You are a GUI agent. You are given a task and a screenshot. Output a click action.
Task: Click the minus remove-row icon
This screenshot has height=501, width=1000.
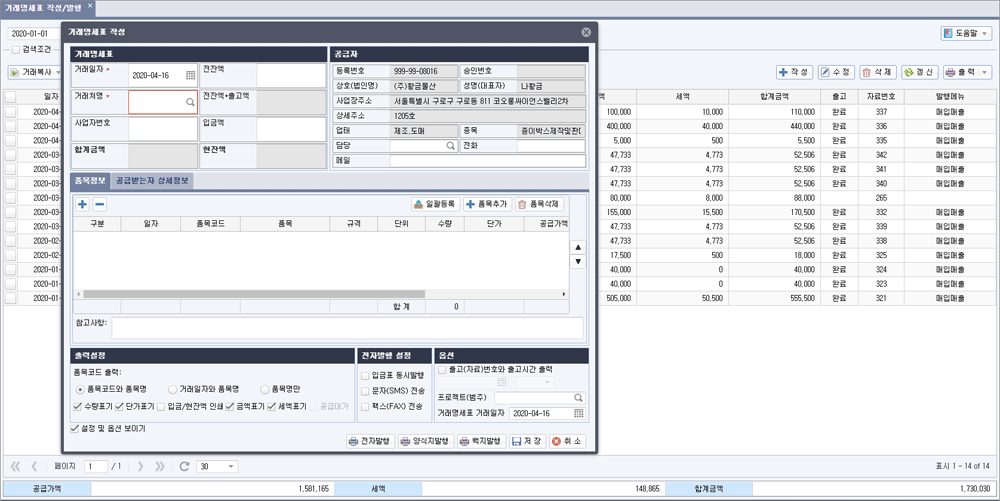99,205
